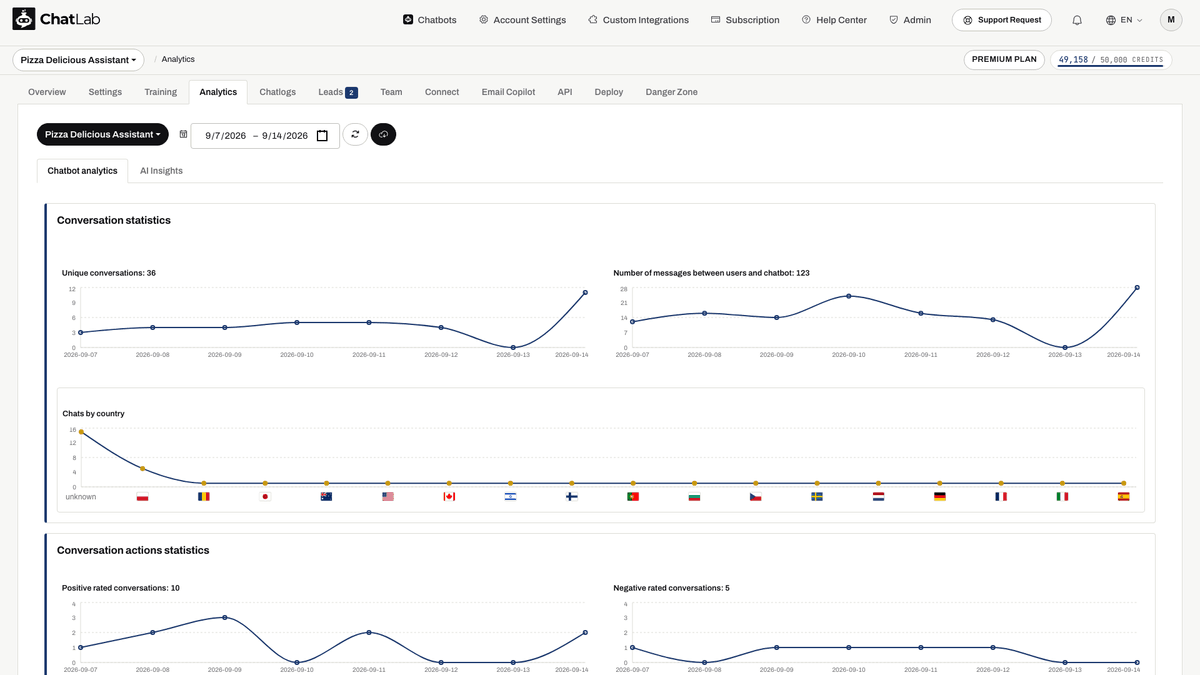1200x675 pixels.
Task: Click the Portugal flag on country chart
Action: coord(633,496)
